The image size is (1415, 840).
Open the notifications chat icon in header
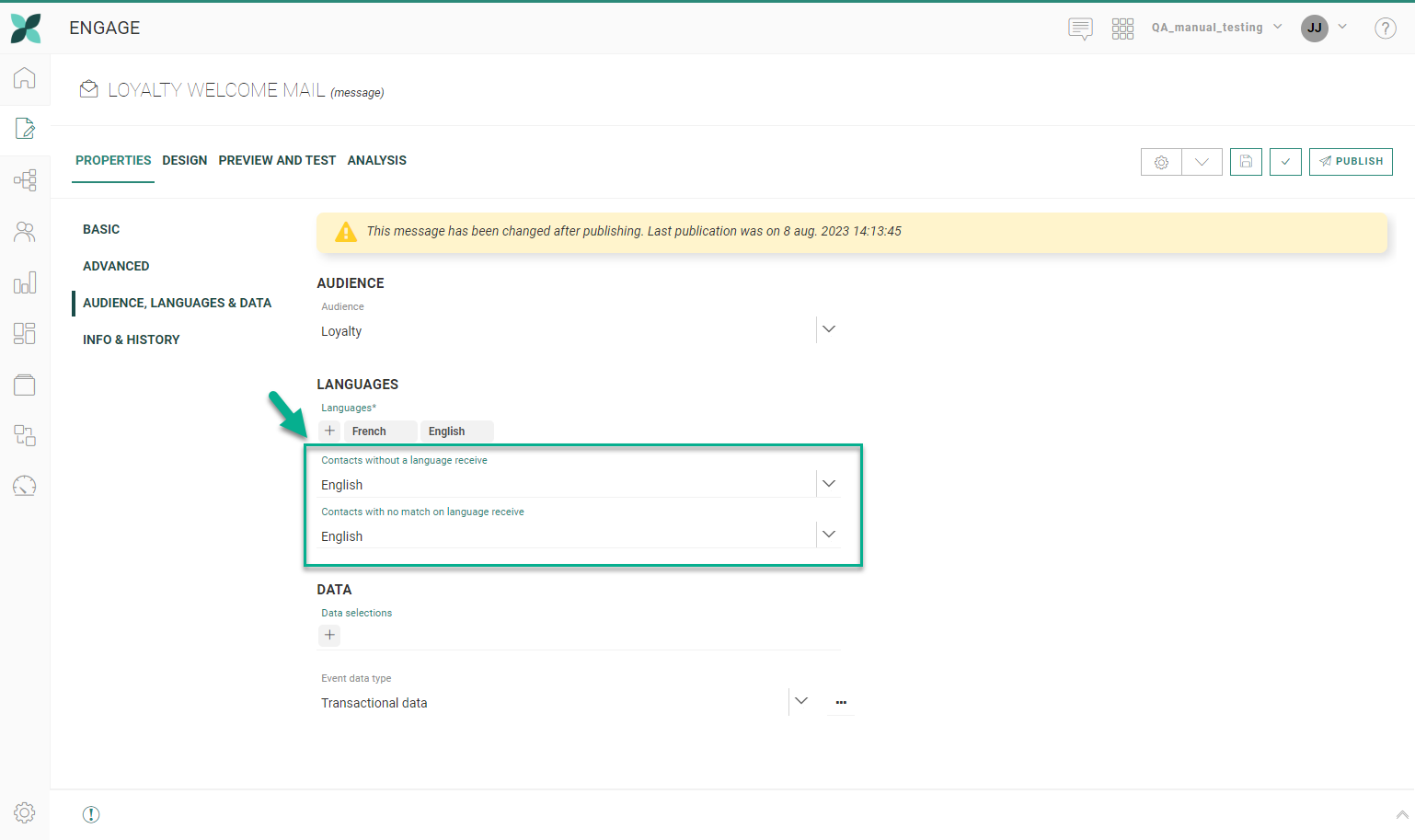[x=1080, y=29]
